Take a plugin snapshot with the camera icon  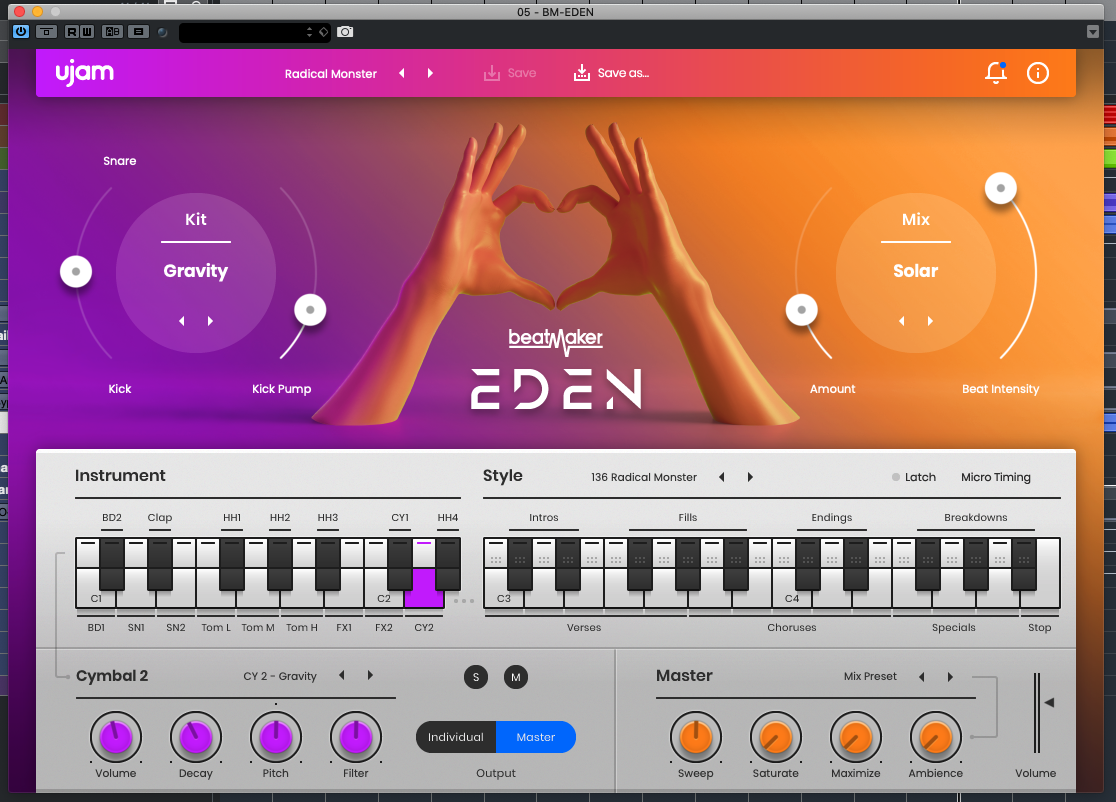[345, 32]
